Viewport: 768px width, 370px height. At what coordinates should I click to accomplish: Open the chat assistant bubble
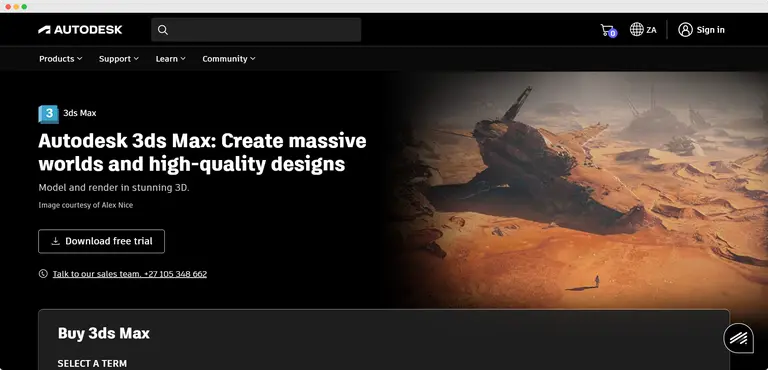click(x=739, y=338)
